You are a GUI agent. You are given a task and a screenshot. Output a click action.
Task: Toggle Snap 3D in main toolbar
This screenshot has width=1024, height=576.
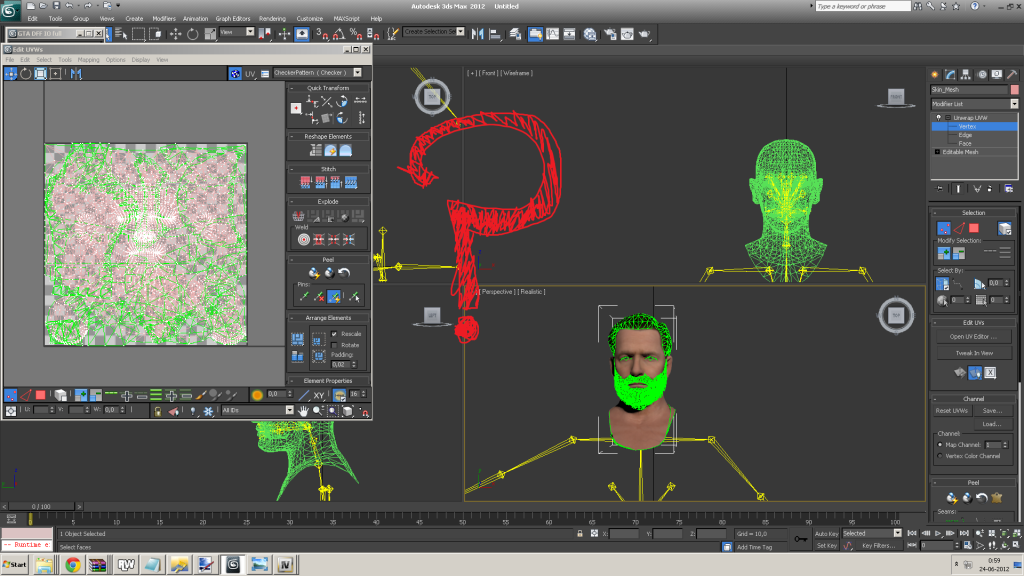(x=322, y=34)
